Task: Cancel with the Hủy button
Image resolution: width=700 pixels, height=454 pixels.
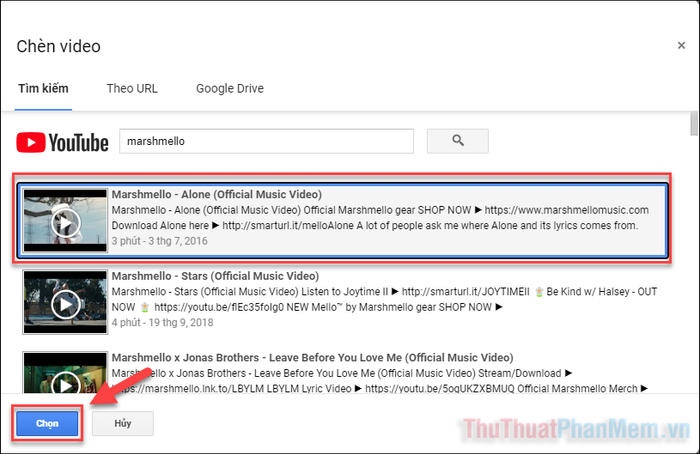Action: point(123,423)
